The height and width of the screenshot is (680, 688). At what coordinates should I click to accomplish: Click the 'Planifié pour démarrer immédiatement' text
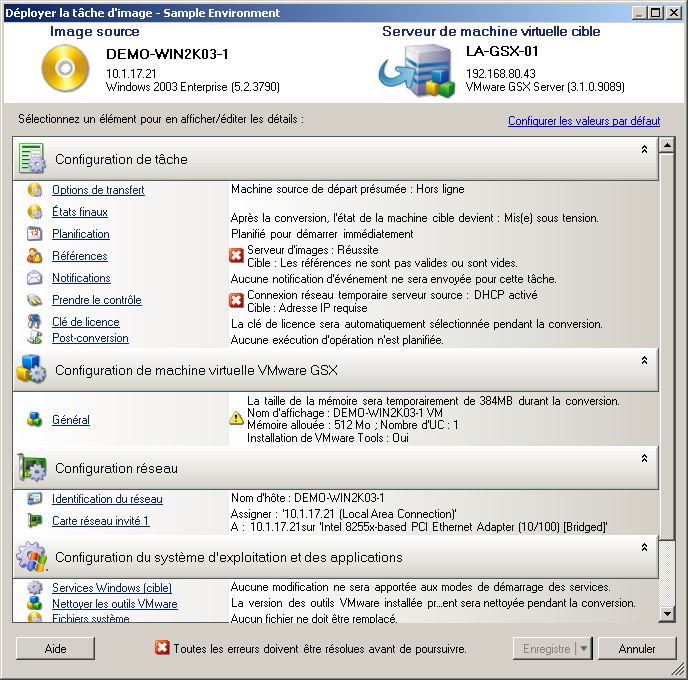[x=322, y=234]
